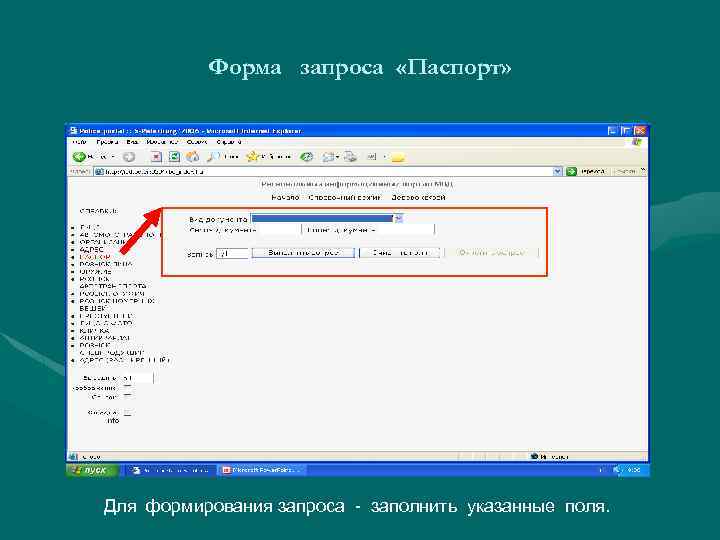720x540 pixels.
Task: Open the Mail button dropdown arrow
Action: tap(338, 157)
